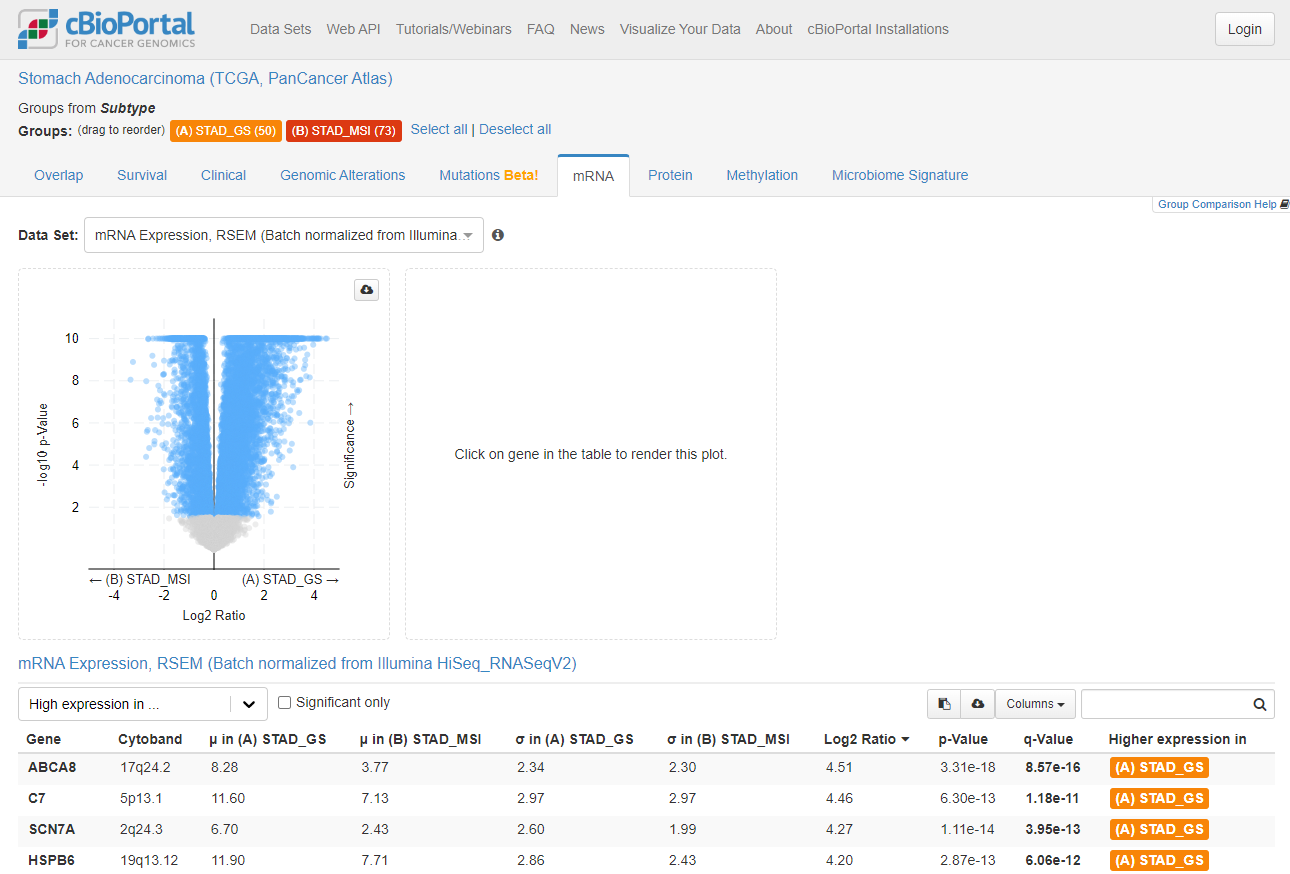1290x874 pixels.
Task: Open the Data Set dropdown
Action: coord(284,235)
